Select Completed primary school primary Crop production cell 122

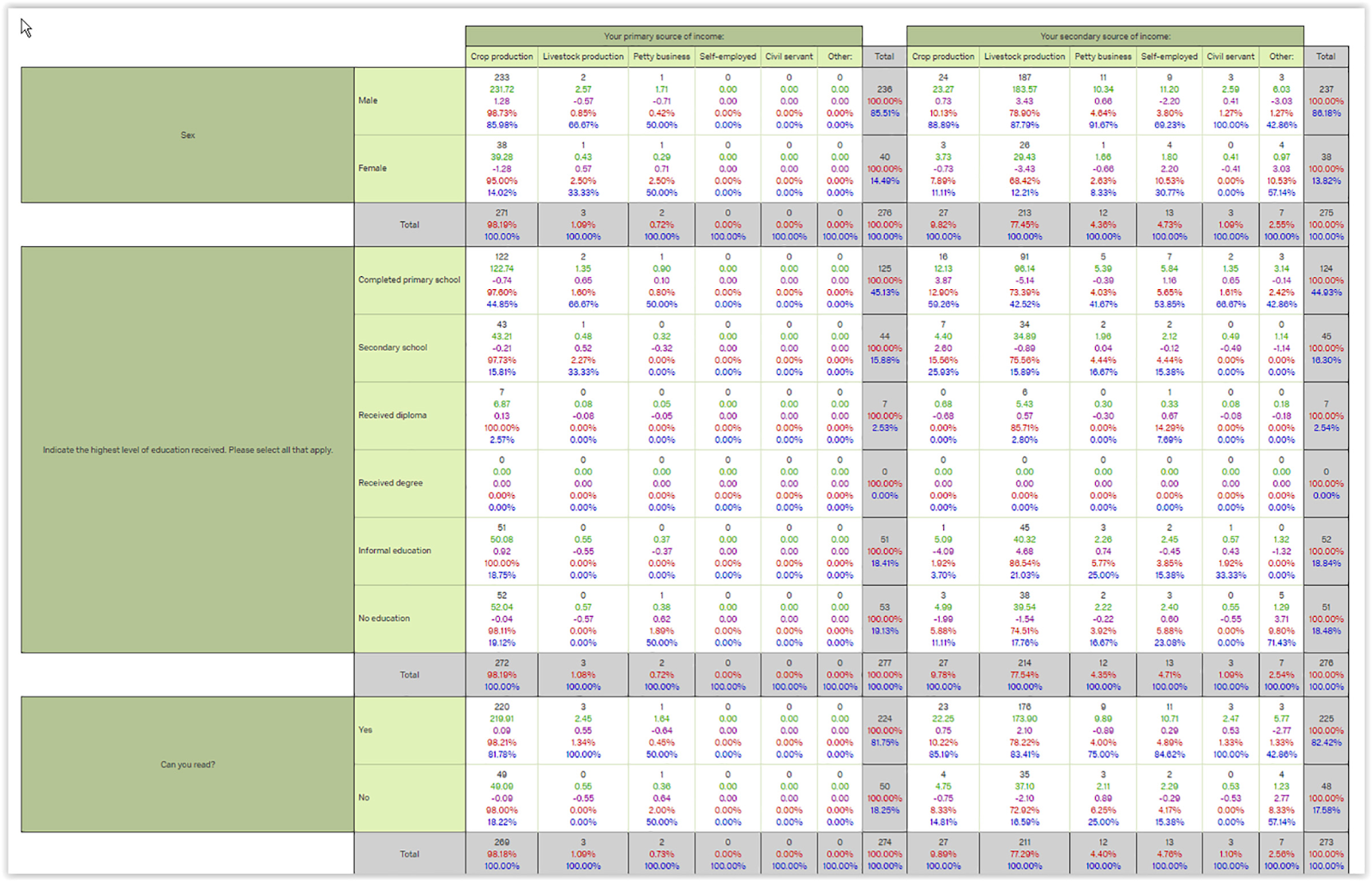click(x=502, y=280)
